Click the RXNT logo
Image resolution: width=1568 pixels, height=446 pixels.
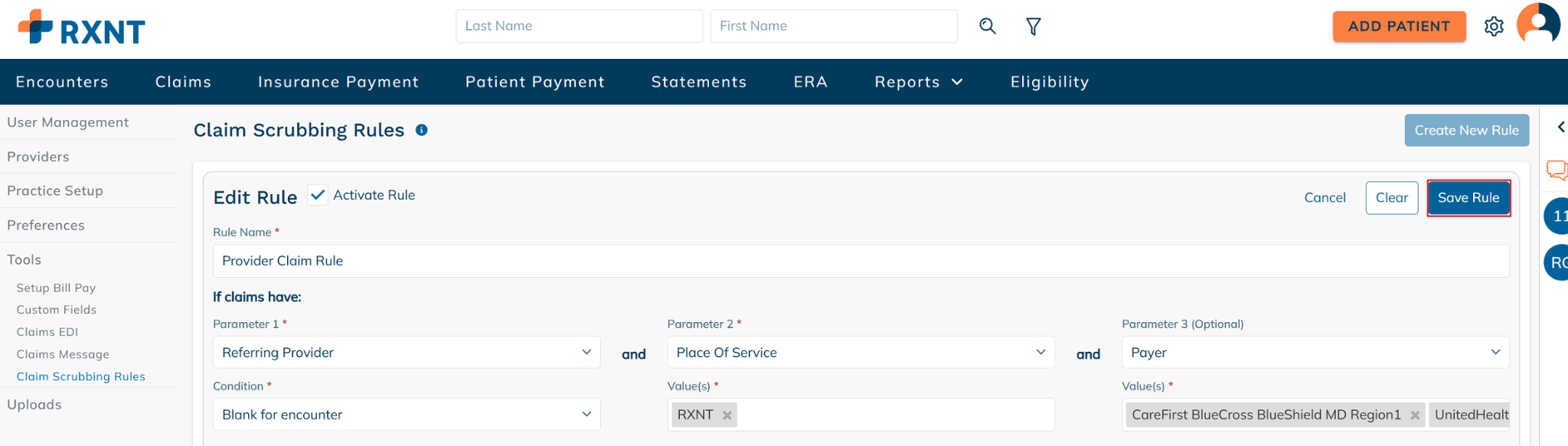point(81,28)
